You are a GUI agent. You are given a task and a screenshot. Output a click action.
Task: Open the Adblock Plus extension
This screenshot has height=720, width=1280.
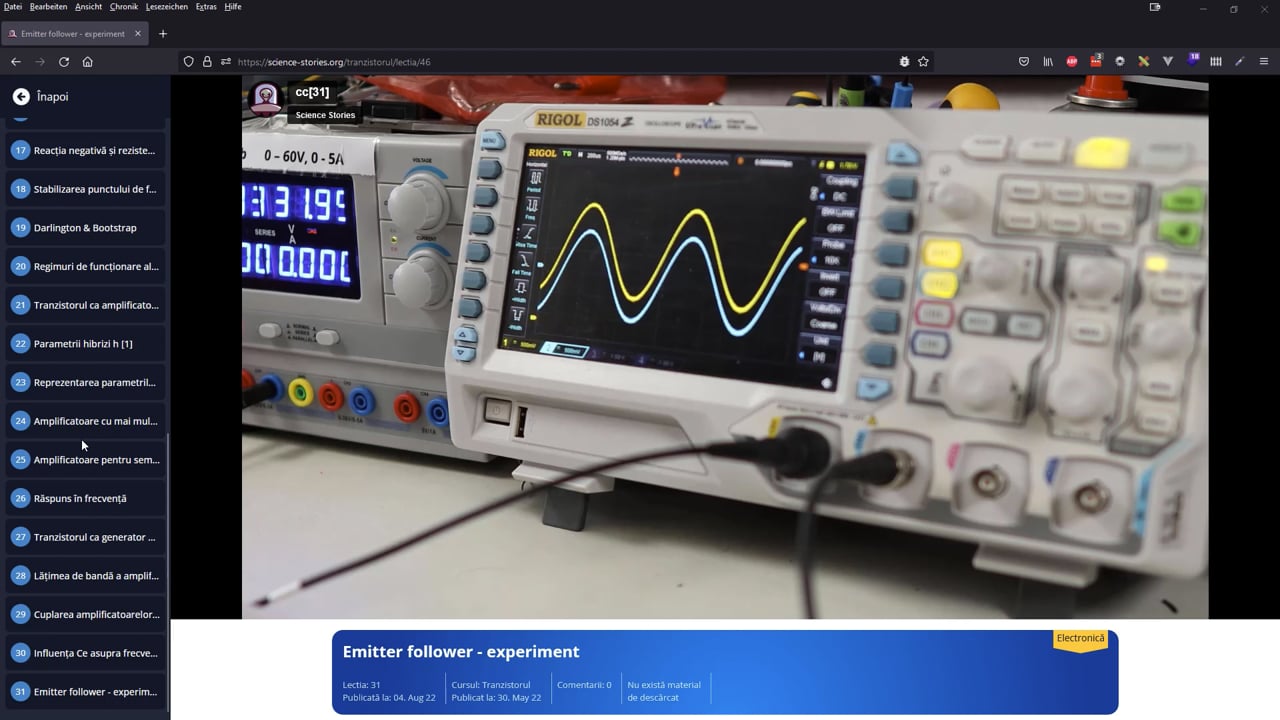(1072, 62)
